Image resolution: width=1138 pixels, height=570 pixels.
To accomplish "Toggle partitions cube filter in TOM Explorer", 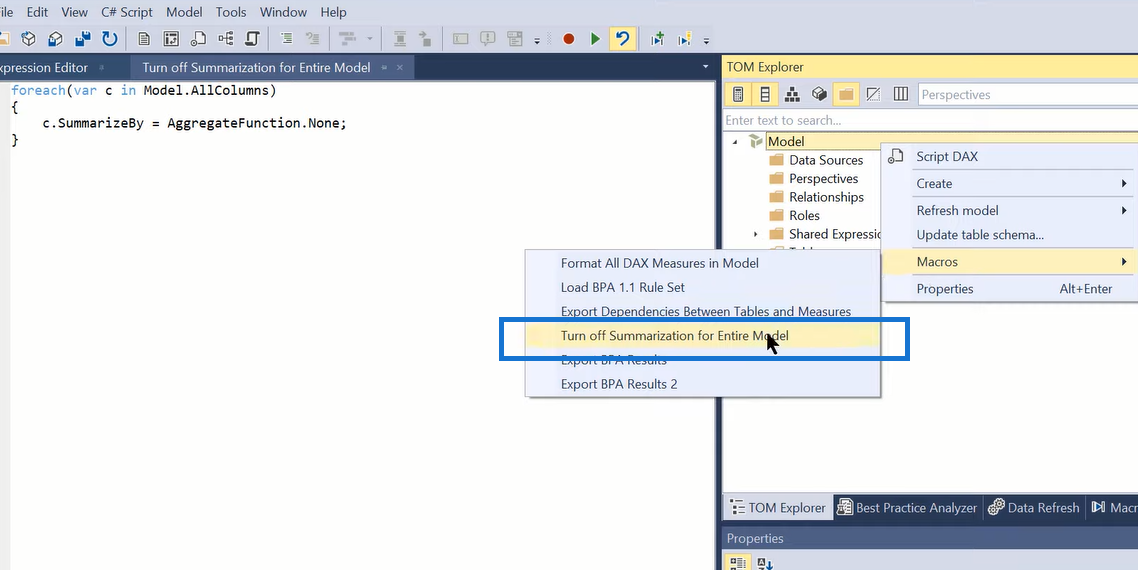I will point(819,94).
